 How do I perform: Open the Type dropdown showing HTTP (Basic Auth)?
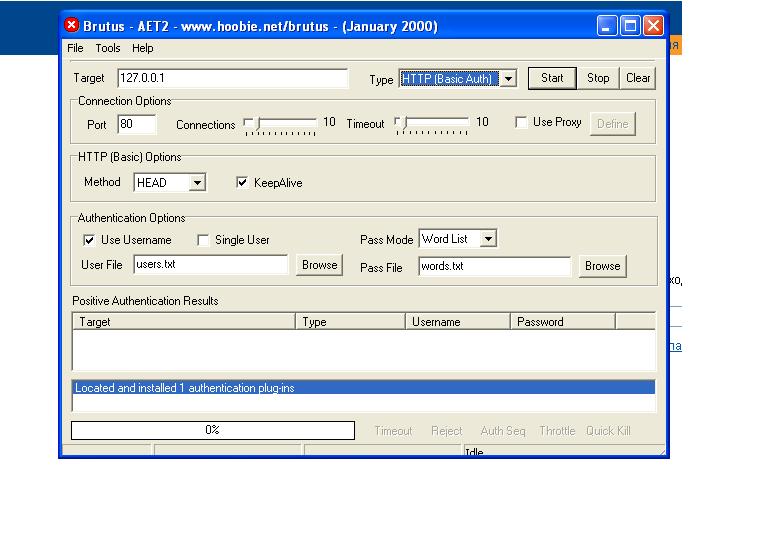coord(508,78)
